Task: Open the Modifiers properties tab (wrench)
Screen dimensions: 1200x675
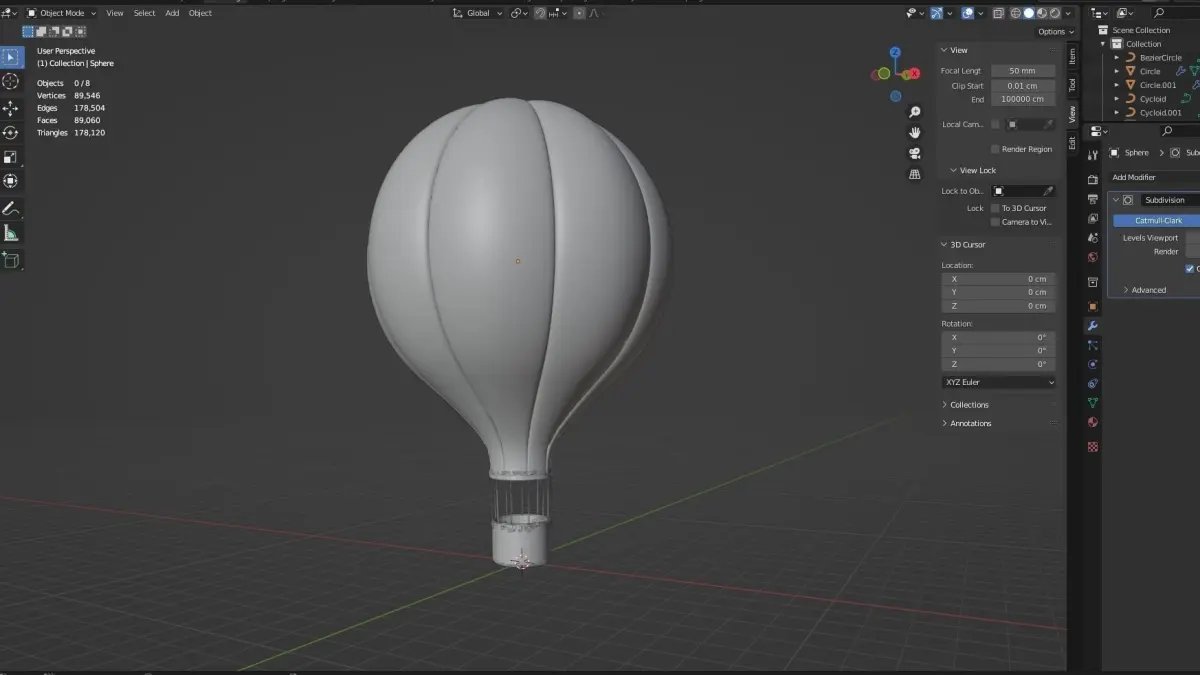Action: 1093,326
